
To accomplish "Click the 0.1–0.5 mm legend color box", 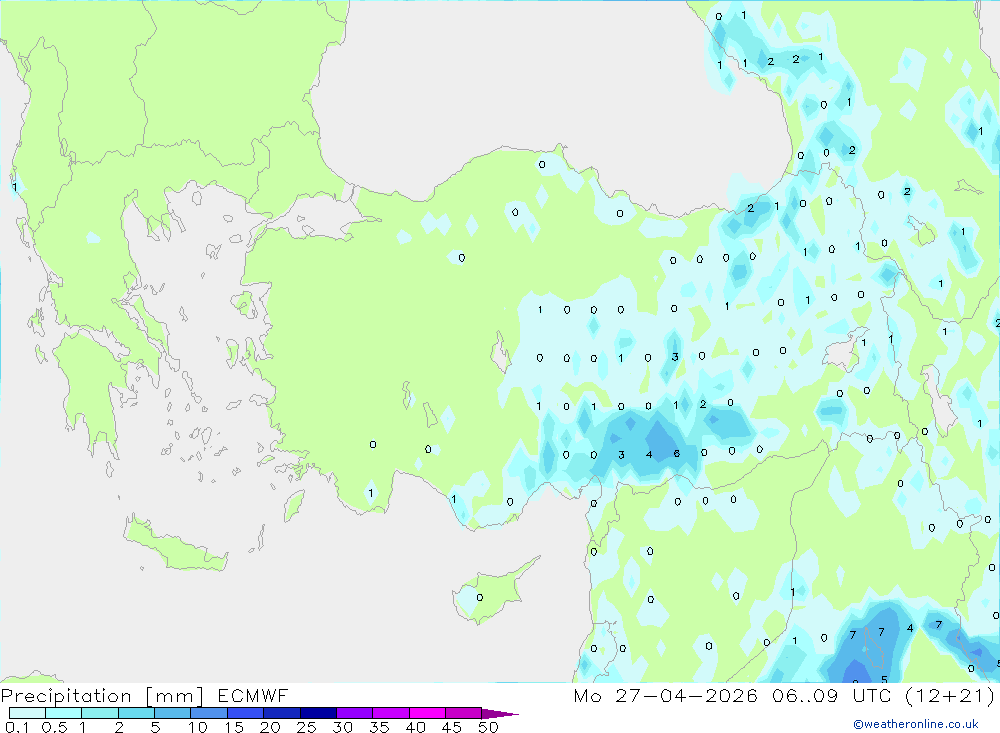I will tap(27, 713).
